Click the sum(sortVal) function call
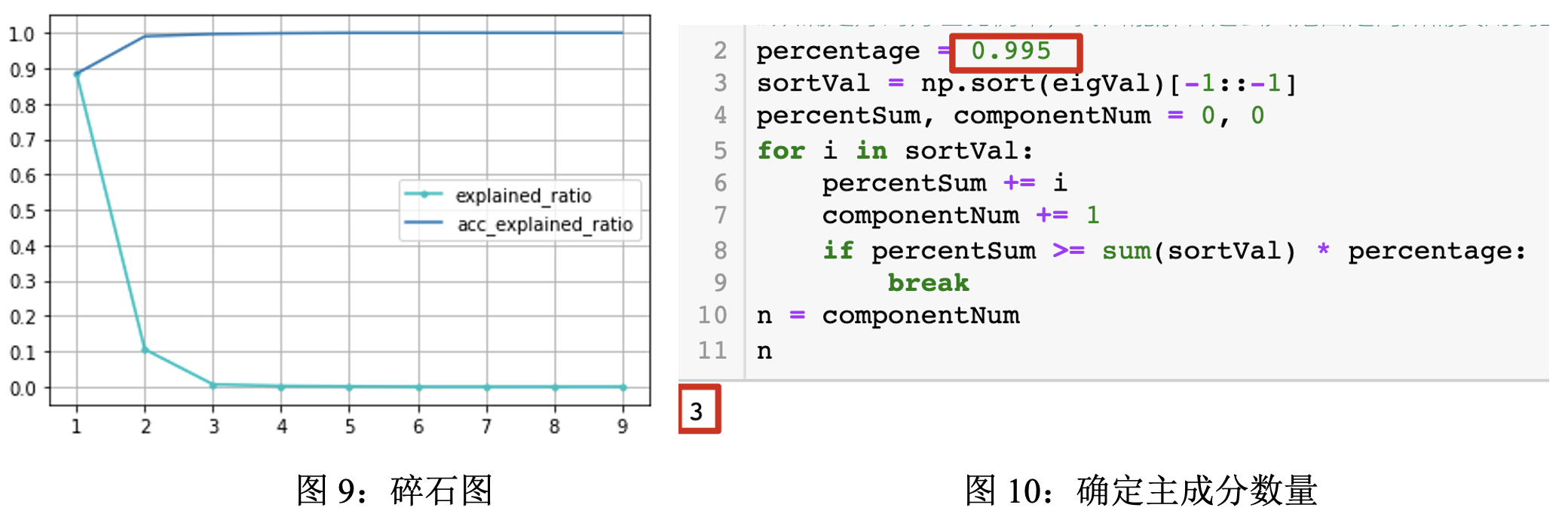Screen dimensions: 1568x523 1199,250
